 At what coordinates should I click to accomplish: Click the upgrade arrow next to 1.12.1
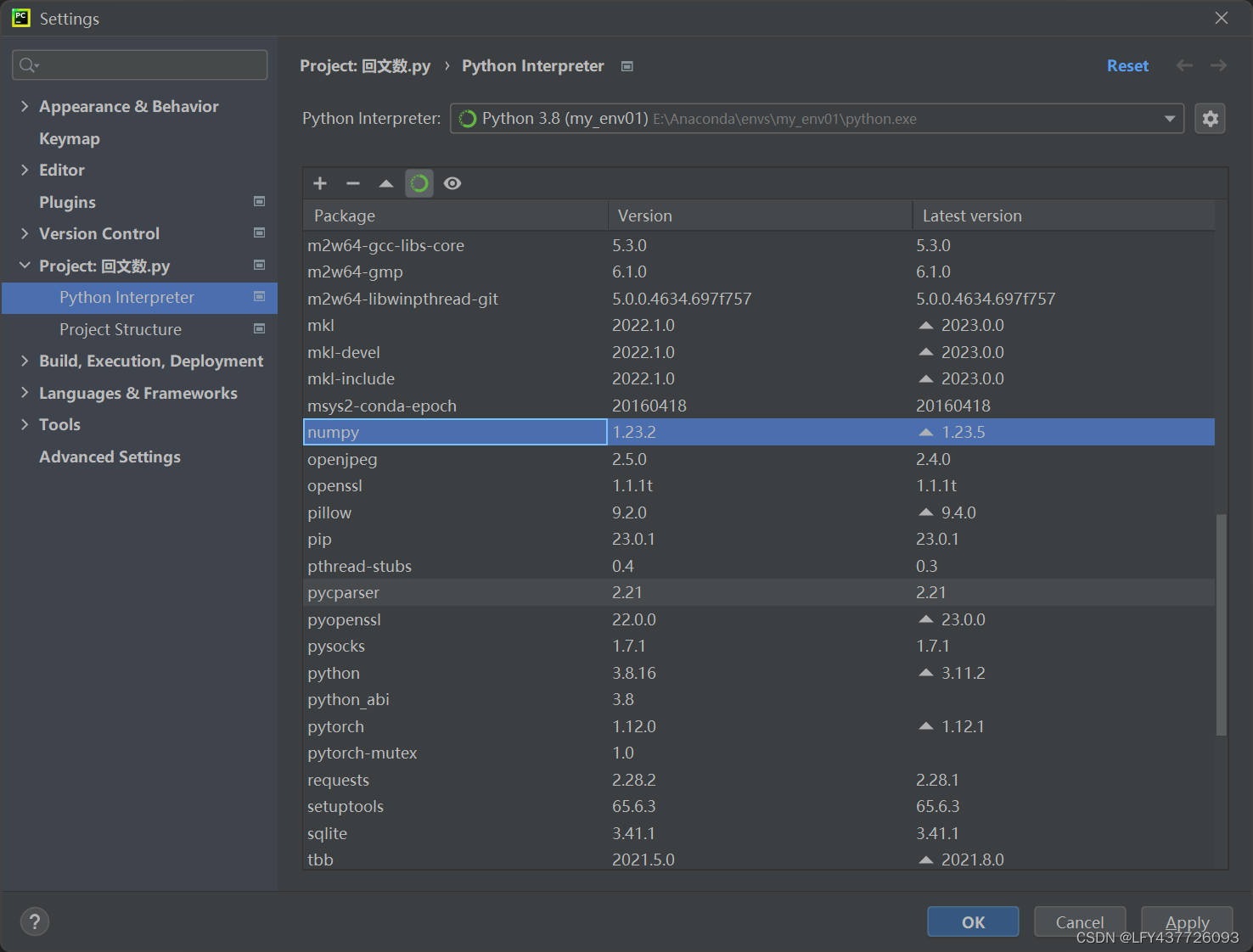[x=926, y=726]
